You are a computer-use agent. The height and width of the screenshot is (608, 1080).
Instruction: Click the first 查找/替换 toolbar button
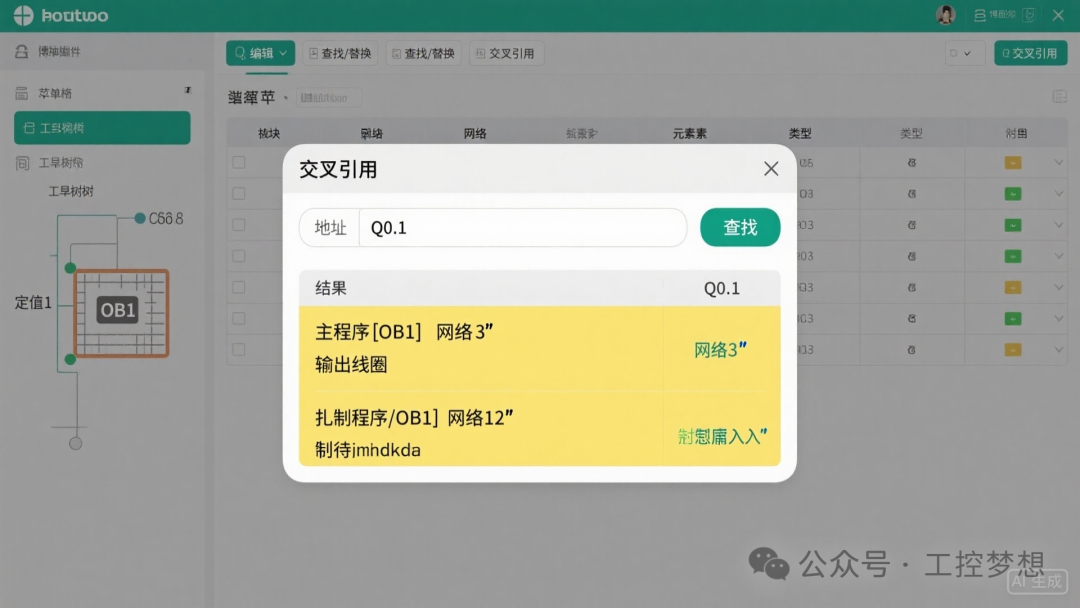tap(340, 53)
